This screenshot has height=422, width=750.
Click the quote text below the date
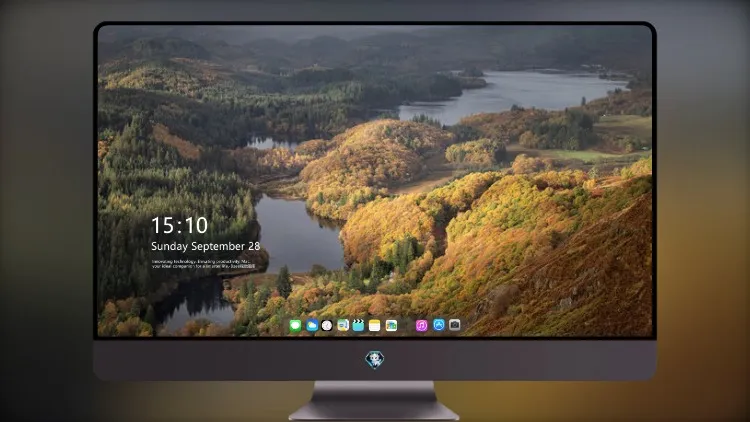click(203, 264)
